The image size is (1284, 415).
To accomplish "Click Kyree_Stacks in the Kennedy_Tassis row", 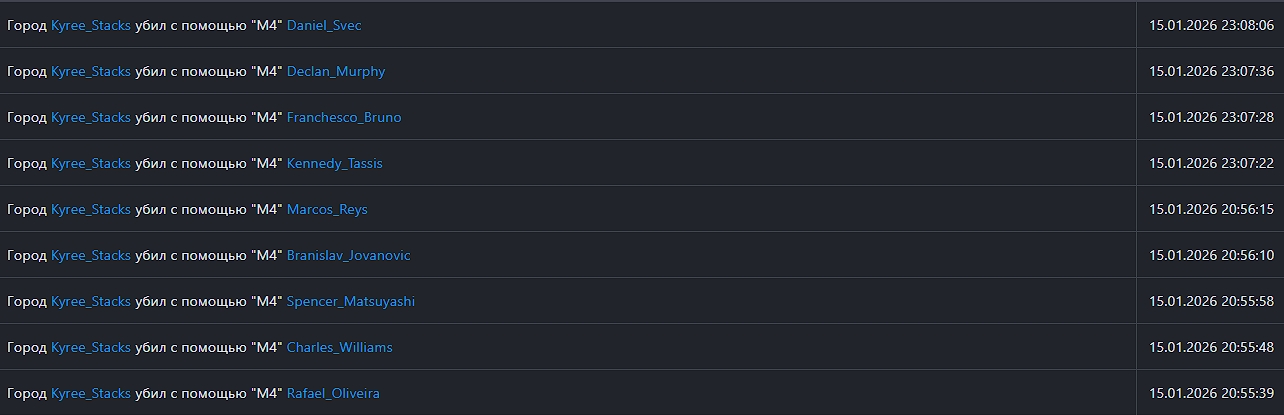I will [x=91, y=164].
